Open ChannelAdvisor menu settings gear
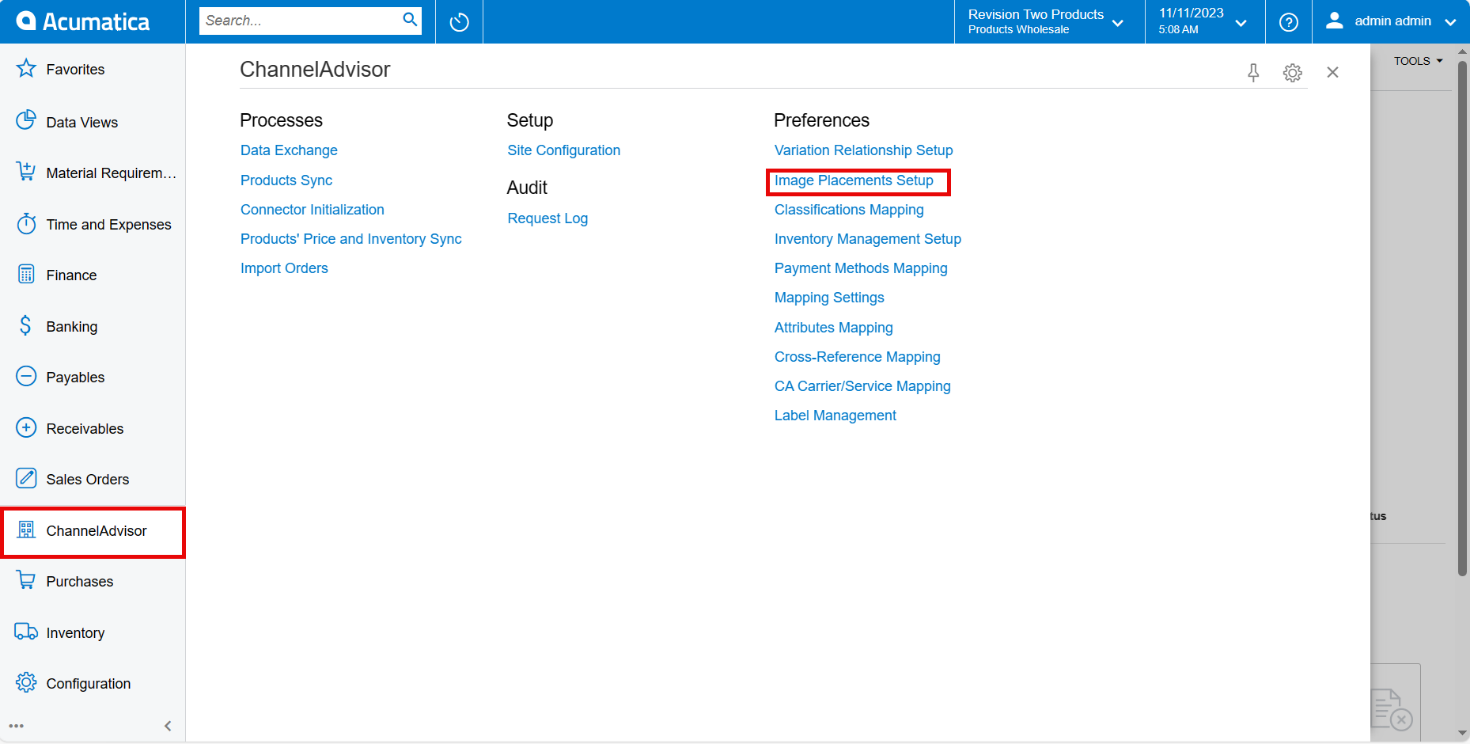 (x=1292, y=73)
